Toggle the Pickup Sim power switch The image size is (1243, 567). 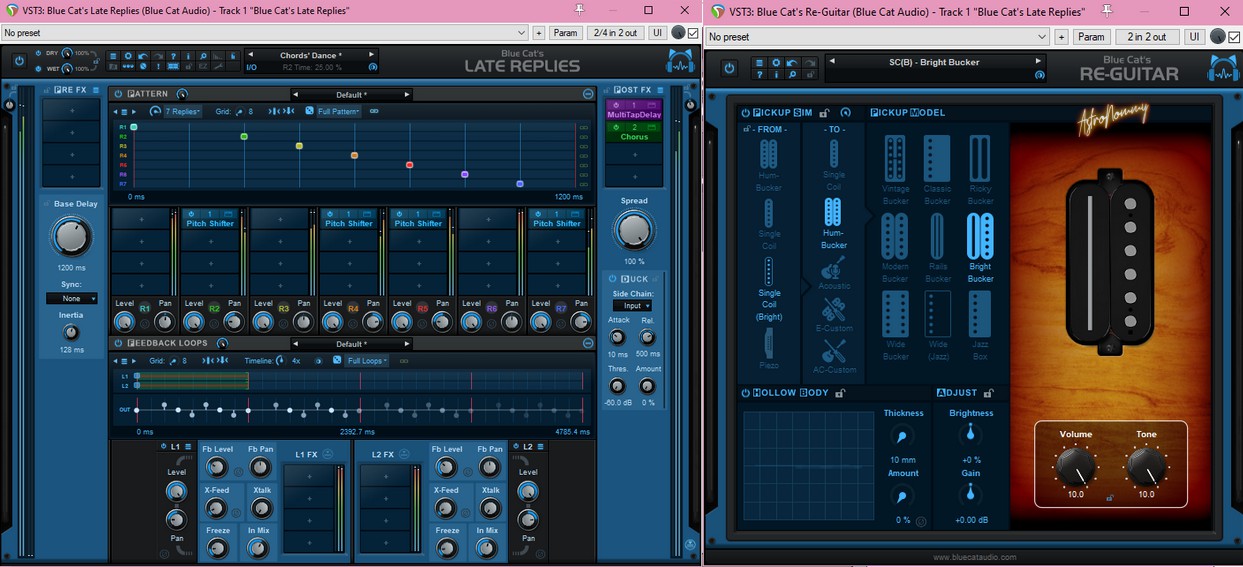coord(746,113)
